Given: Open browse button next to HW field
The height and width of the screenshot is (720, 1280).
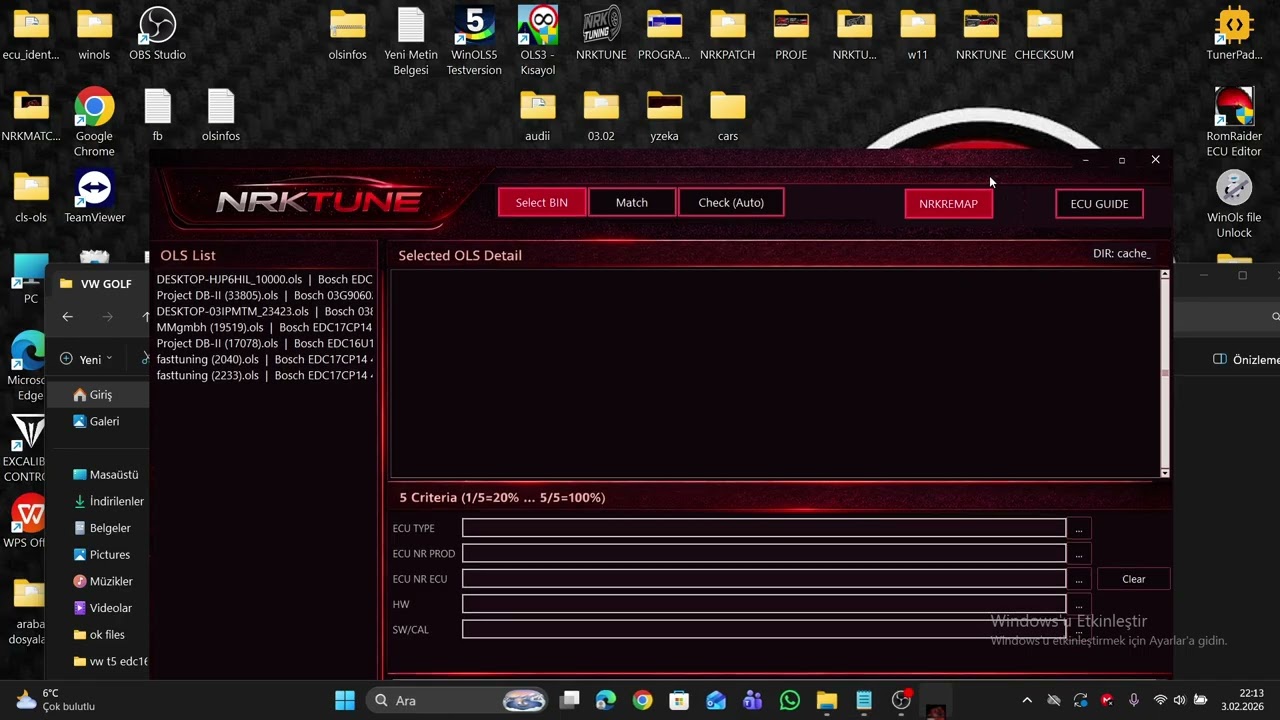Looking at the screenshot, I should 1079,604.
